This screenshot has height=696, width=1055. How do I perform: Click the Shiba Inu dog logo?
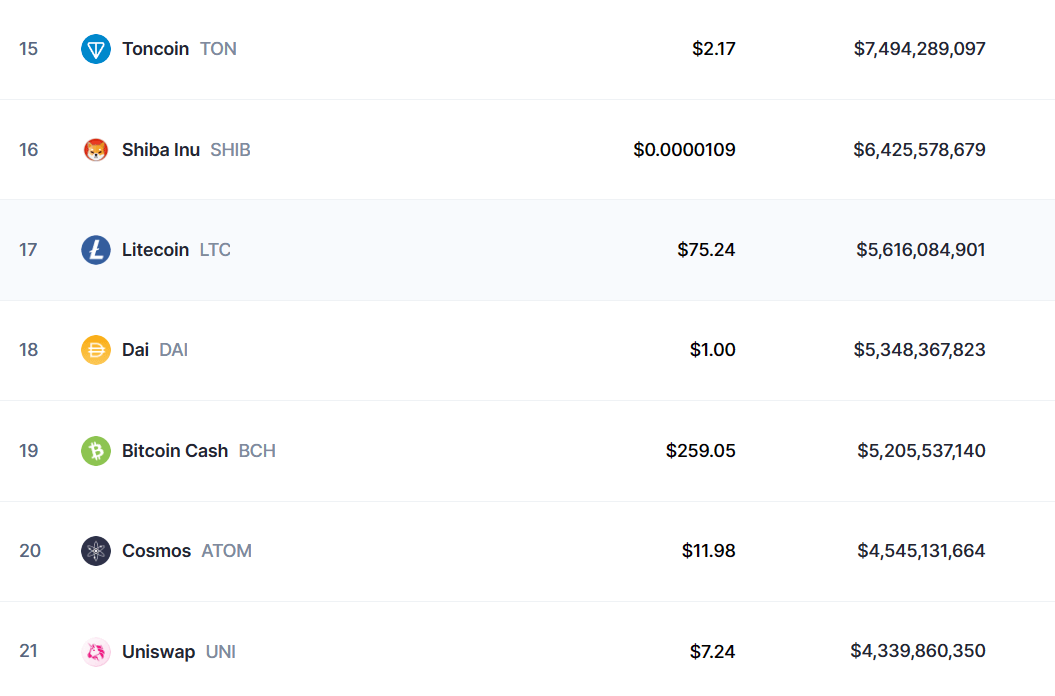pyautogui.click(x=95, y=149)
